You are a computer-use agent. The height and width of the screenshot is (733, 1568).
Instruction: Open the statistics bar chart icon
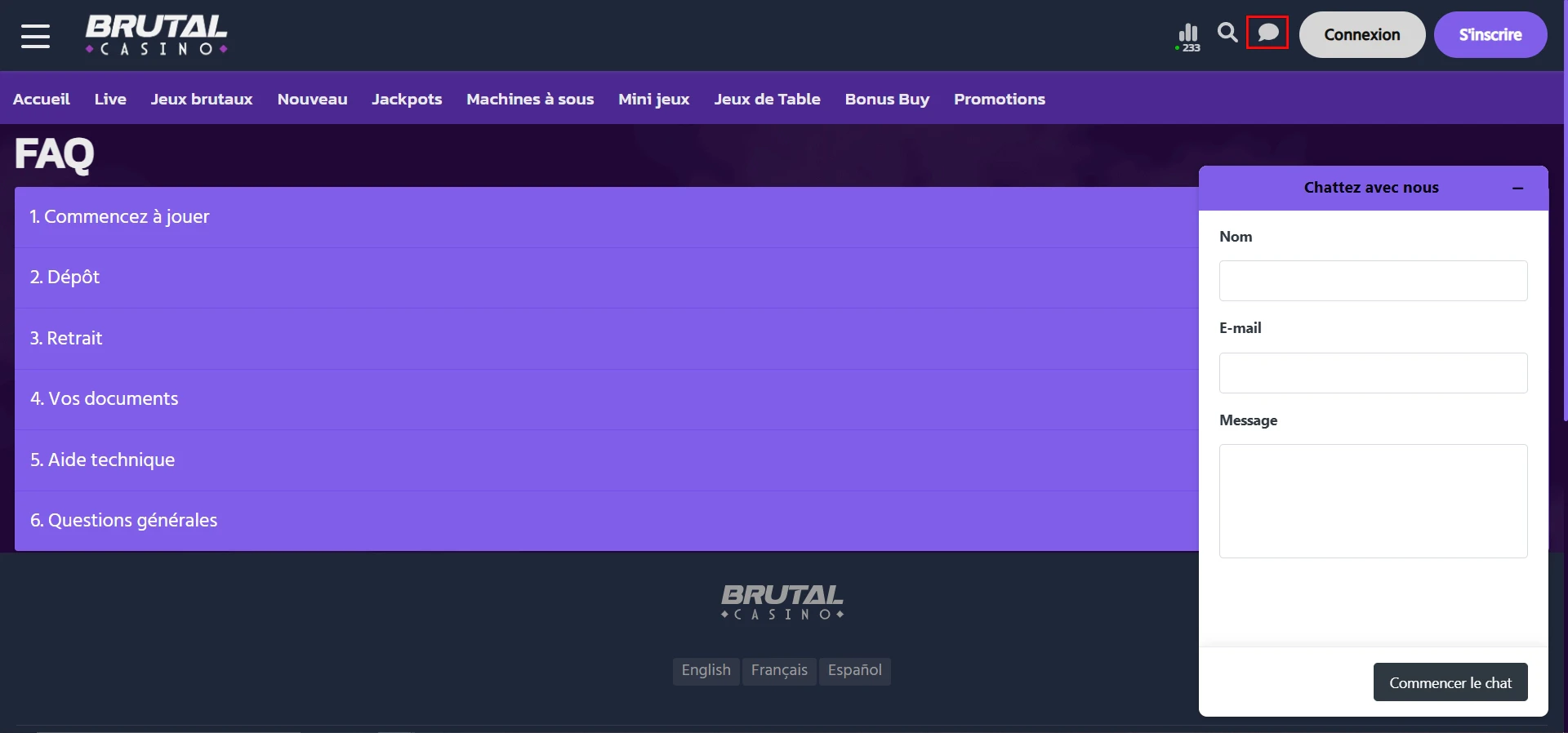[x=1188, y=36]
